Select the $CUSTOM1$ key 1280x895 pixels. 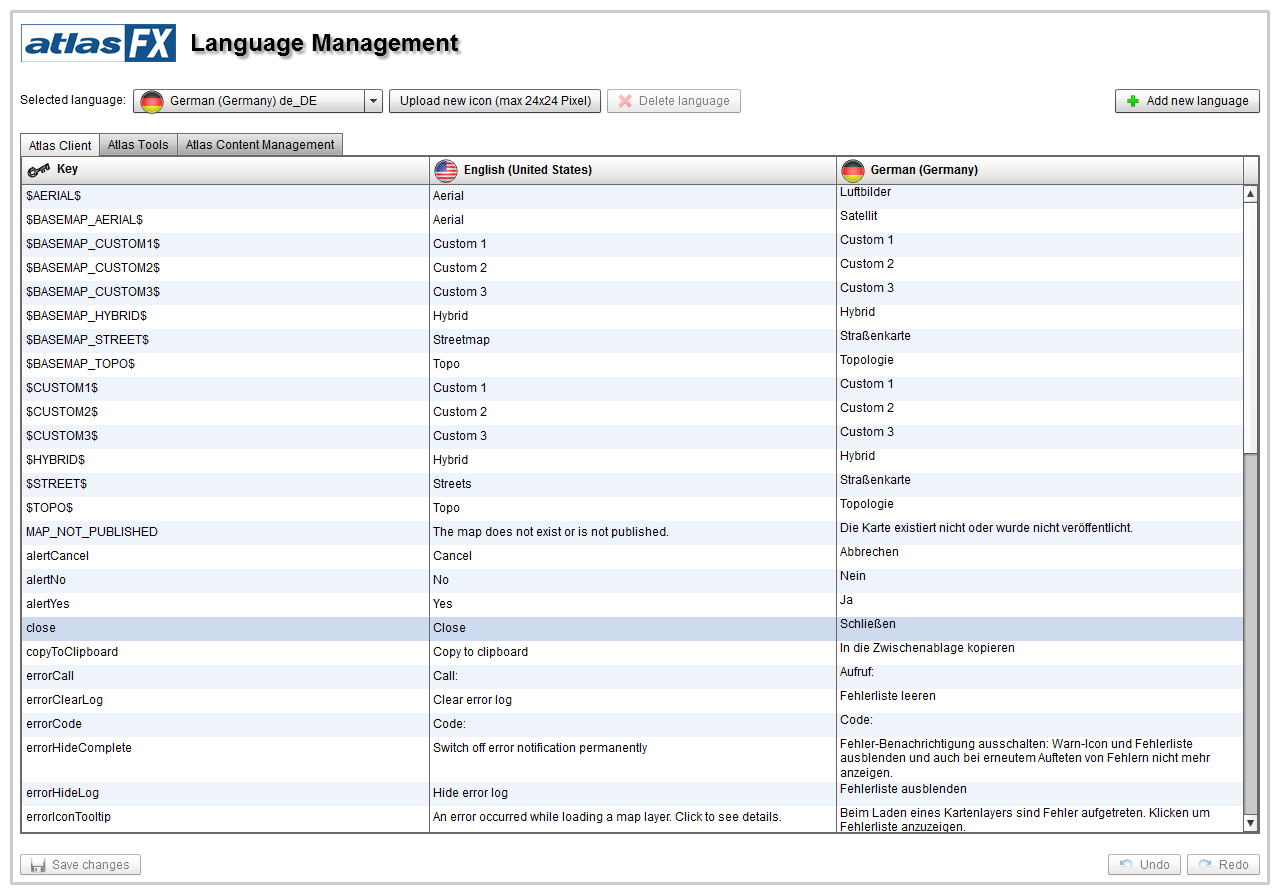coord(62,388)
